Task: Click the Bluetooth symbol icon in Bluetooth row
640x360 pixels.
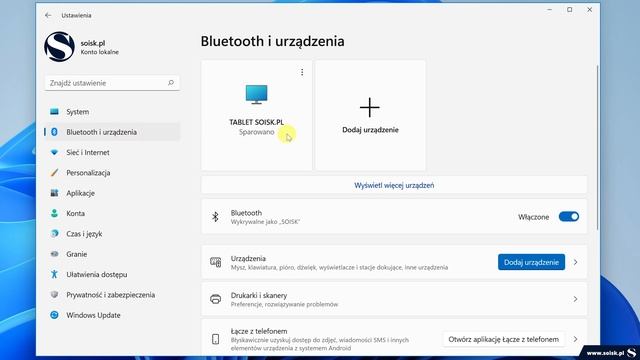Action: pyautogui.click(x=216, y=217)
